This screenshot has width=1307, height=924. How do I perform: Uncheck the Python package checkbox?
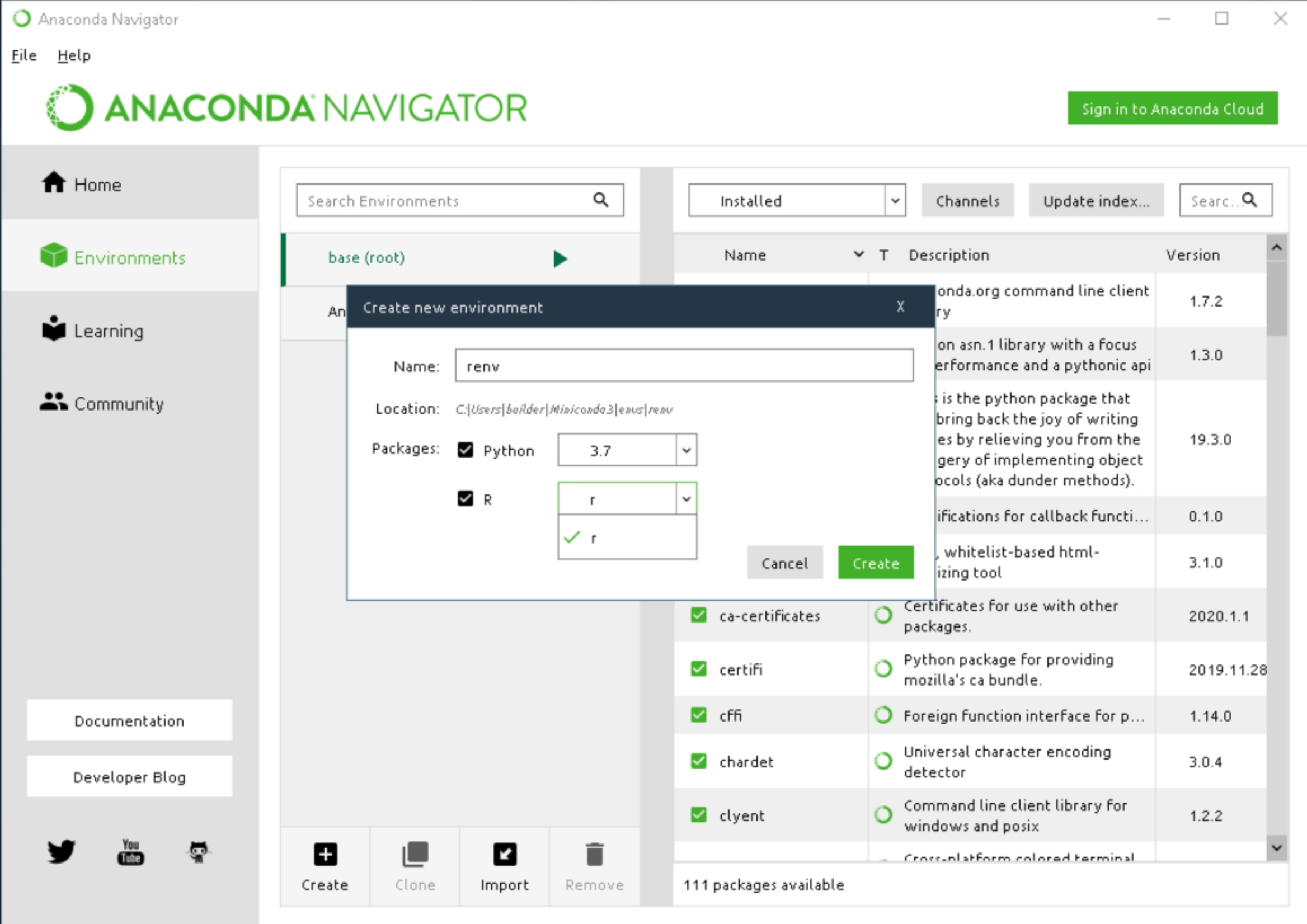pos(466,450)
